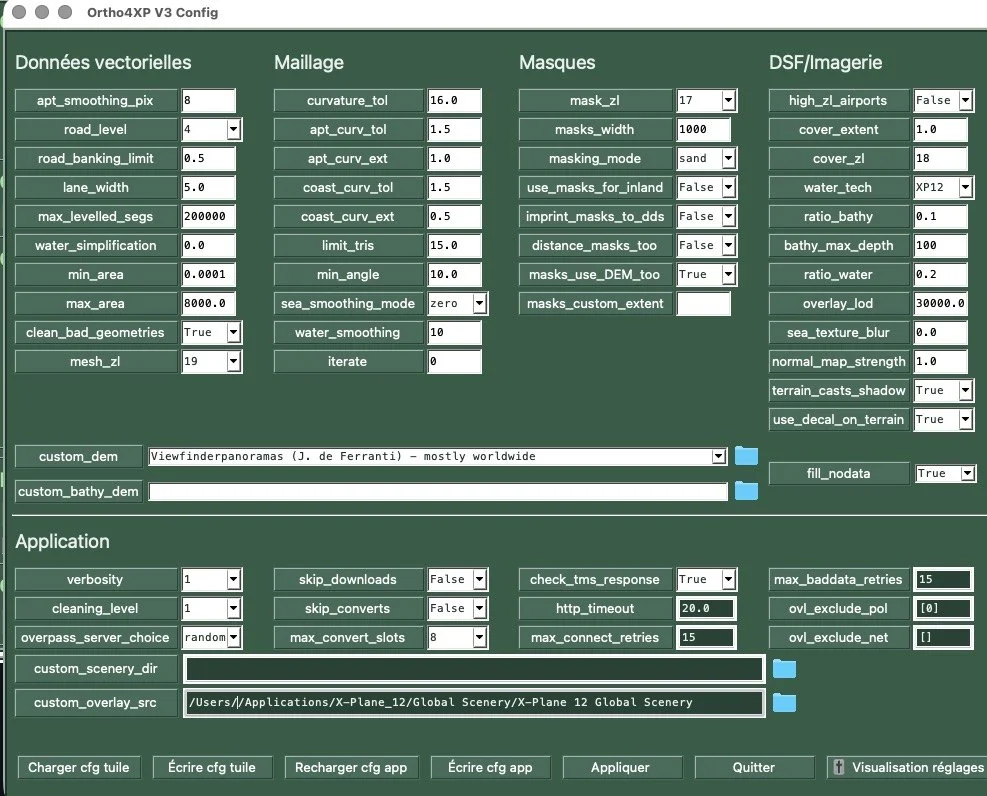Click max_levelled_segs value field

point(208,216)
